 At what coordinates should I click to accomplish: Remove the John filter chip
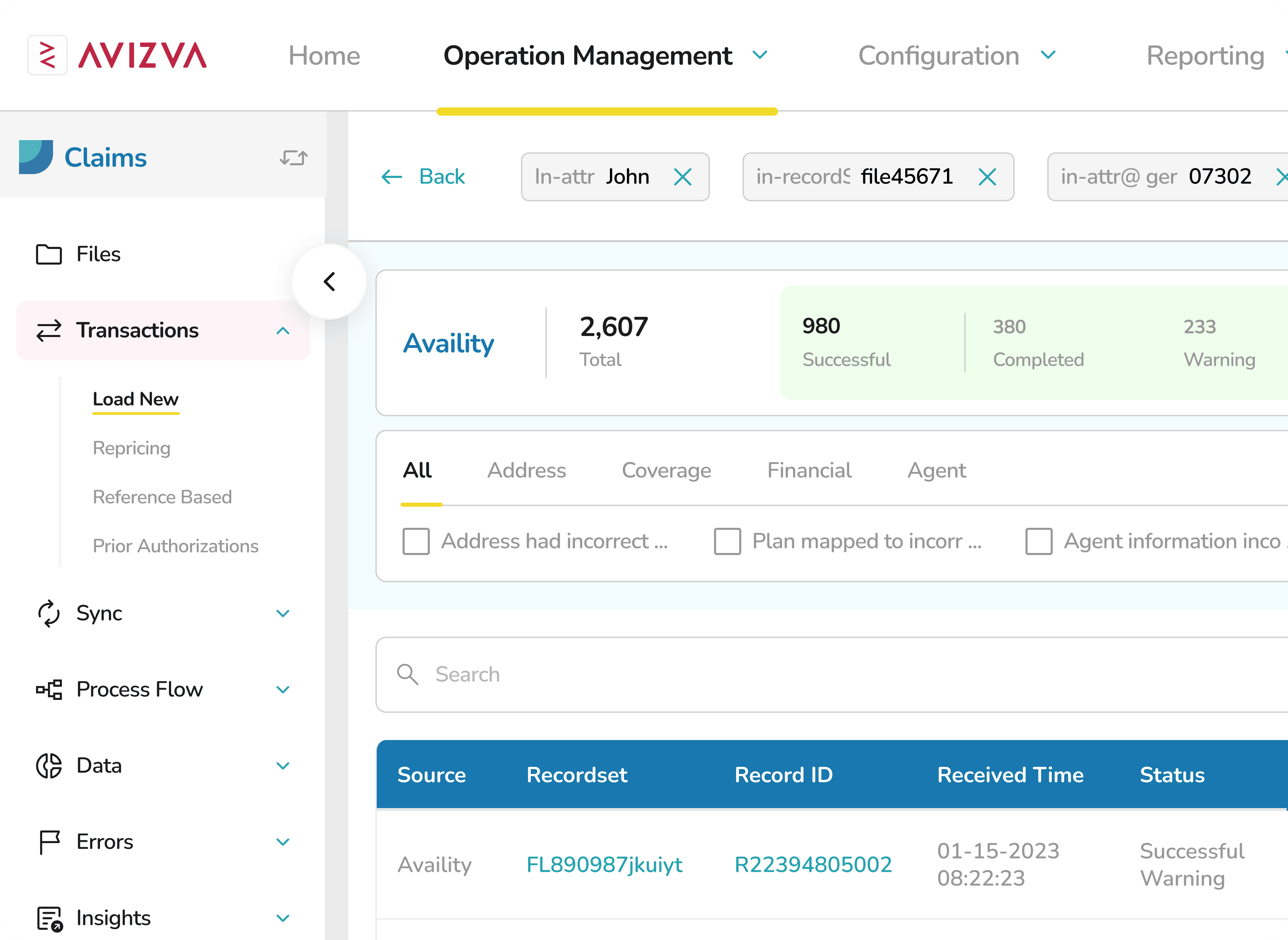(x=682, y=177)
